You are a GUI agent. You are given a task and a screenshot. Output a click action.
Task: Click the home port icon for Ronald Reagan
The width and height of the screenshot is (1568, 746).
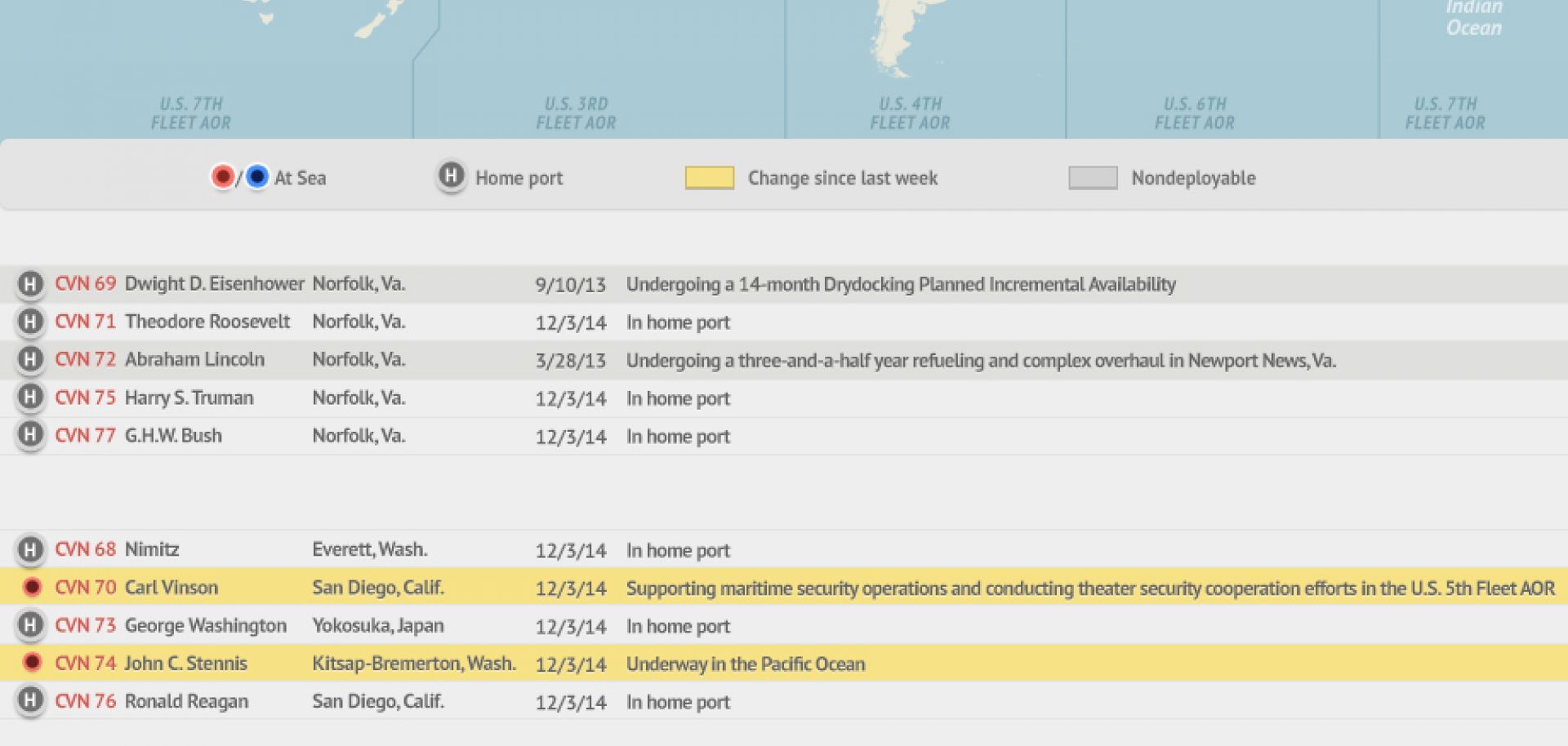pyautogui.click(x=30, y=700)
